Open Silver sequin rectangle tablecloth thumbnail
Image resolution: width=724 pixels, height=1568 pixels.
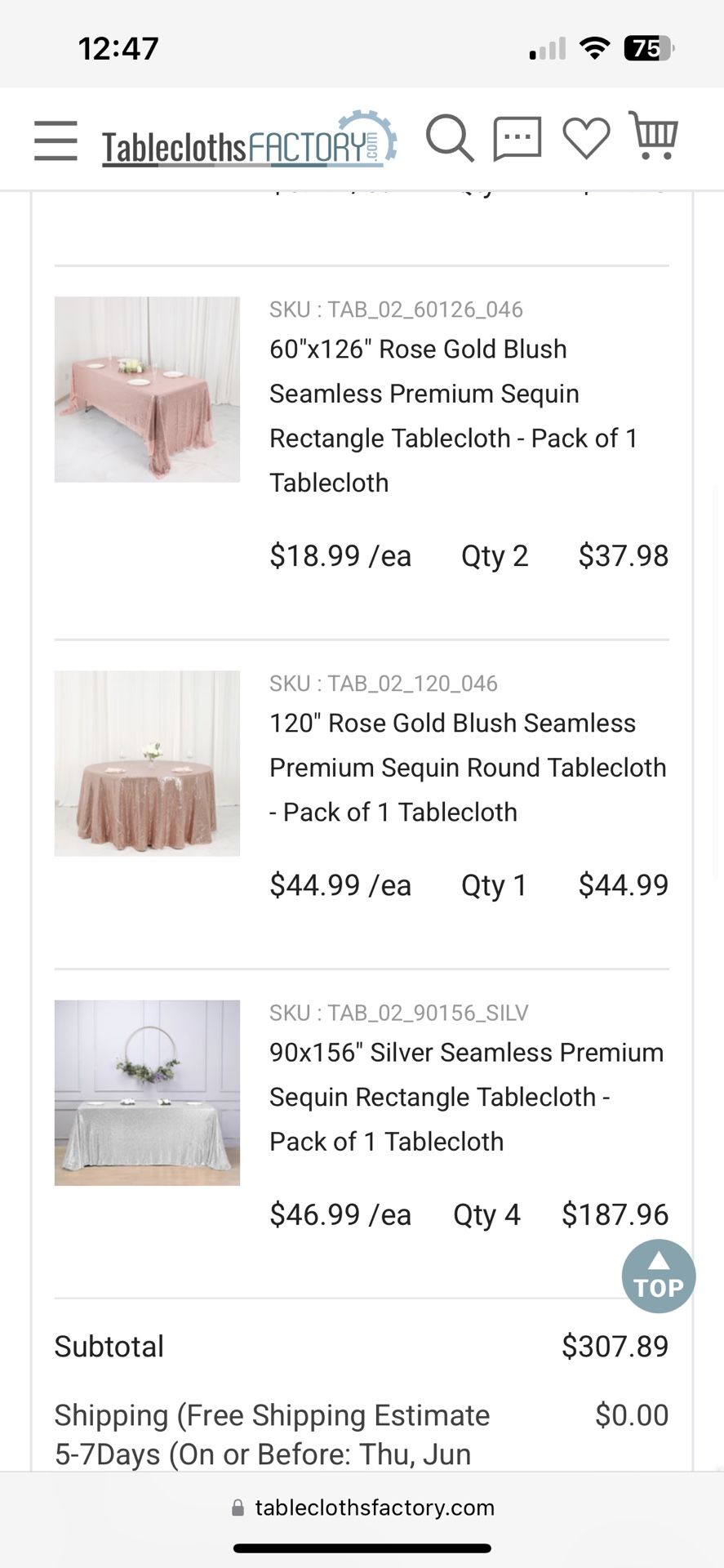(x=147, y=1093)
